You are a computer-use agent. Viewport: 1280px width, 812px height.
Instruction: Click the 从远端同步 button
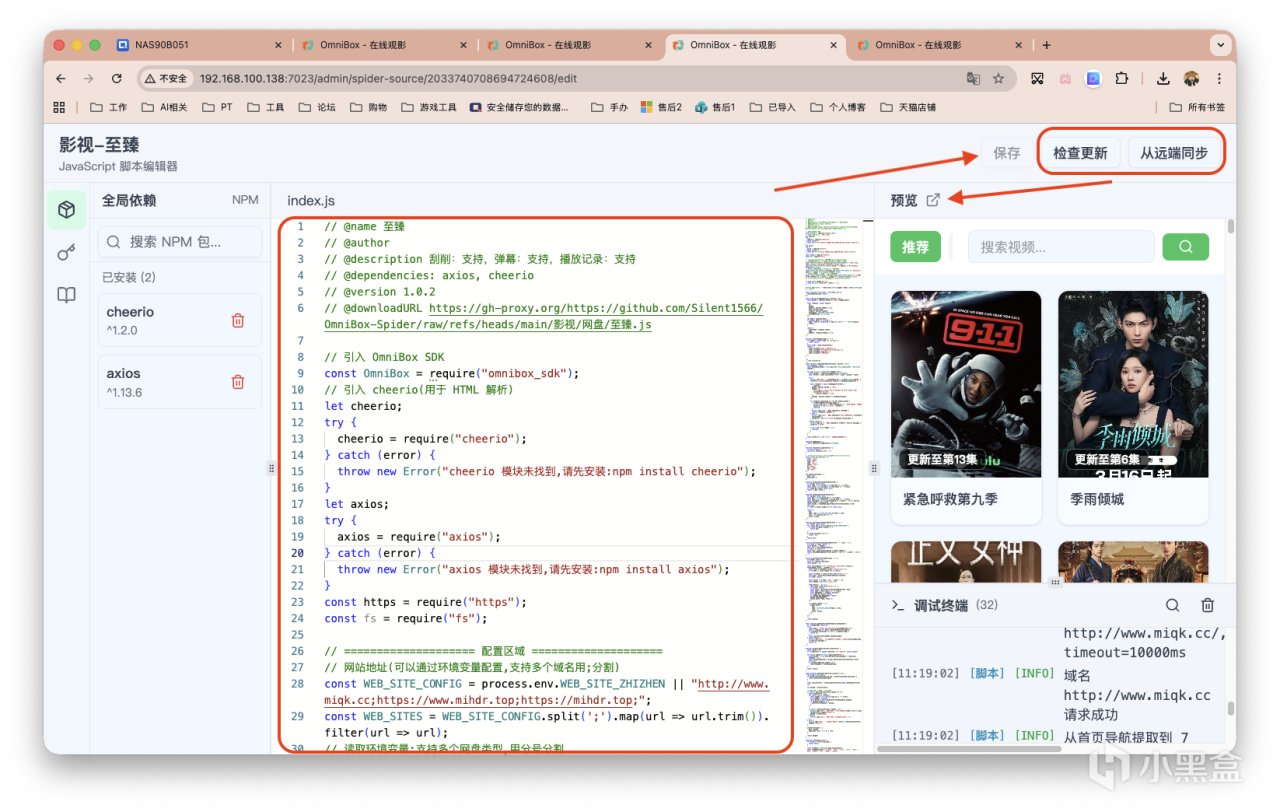[x=1174, y=153]
